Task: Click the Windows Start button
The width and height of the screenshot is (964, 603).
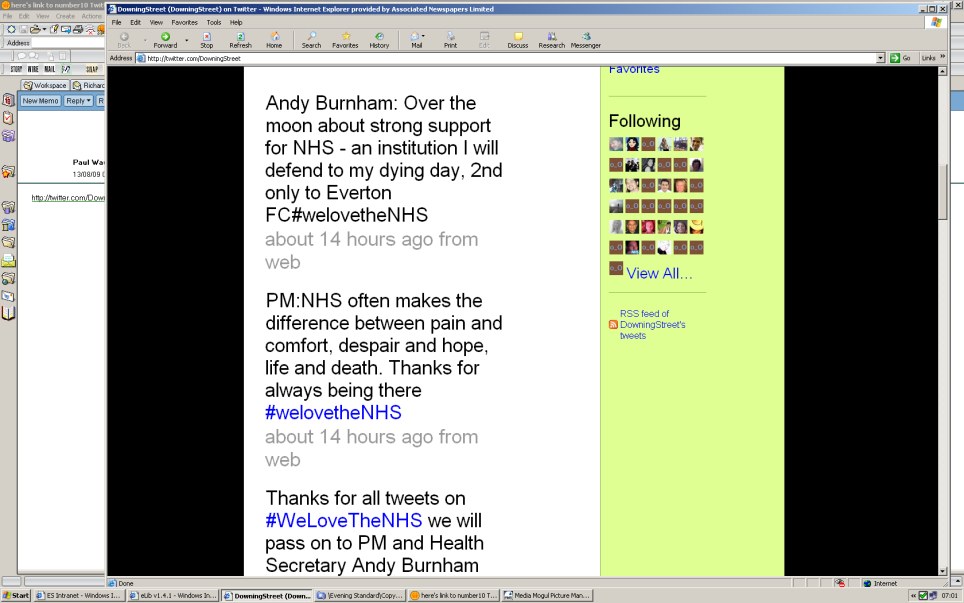Action: [x=16, y=595]
